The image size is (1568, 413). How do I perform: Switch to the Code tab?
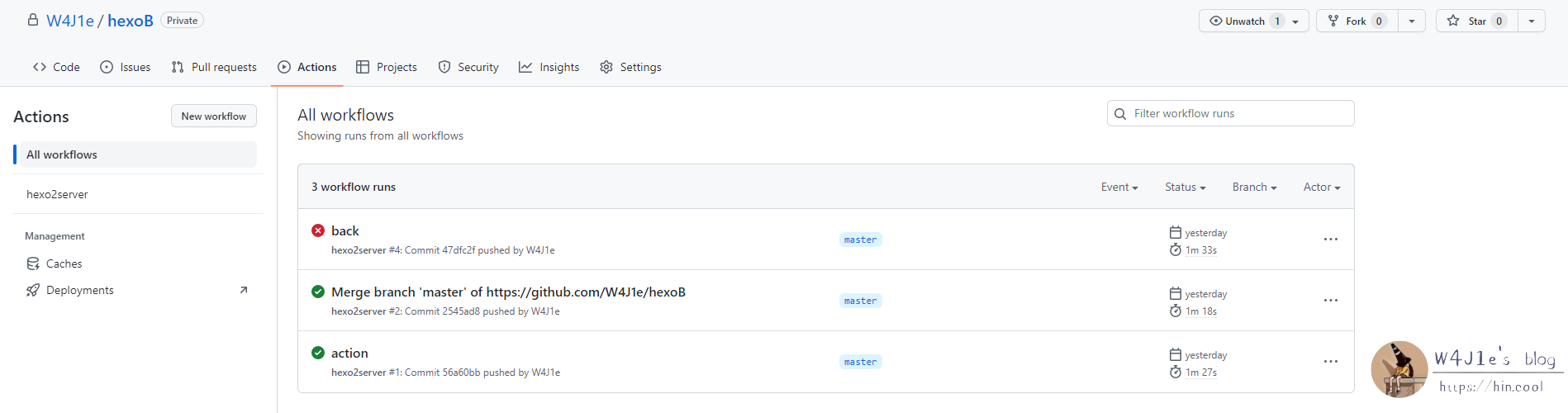click(56, 67)
